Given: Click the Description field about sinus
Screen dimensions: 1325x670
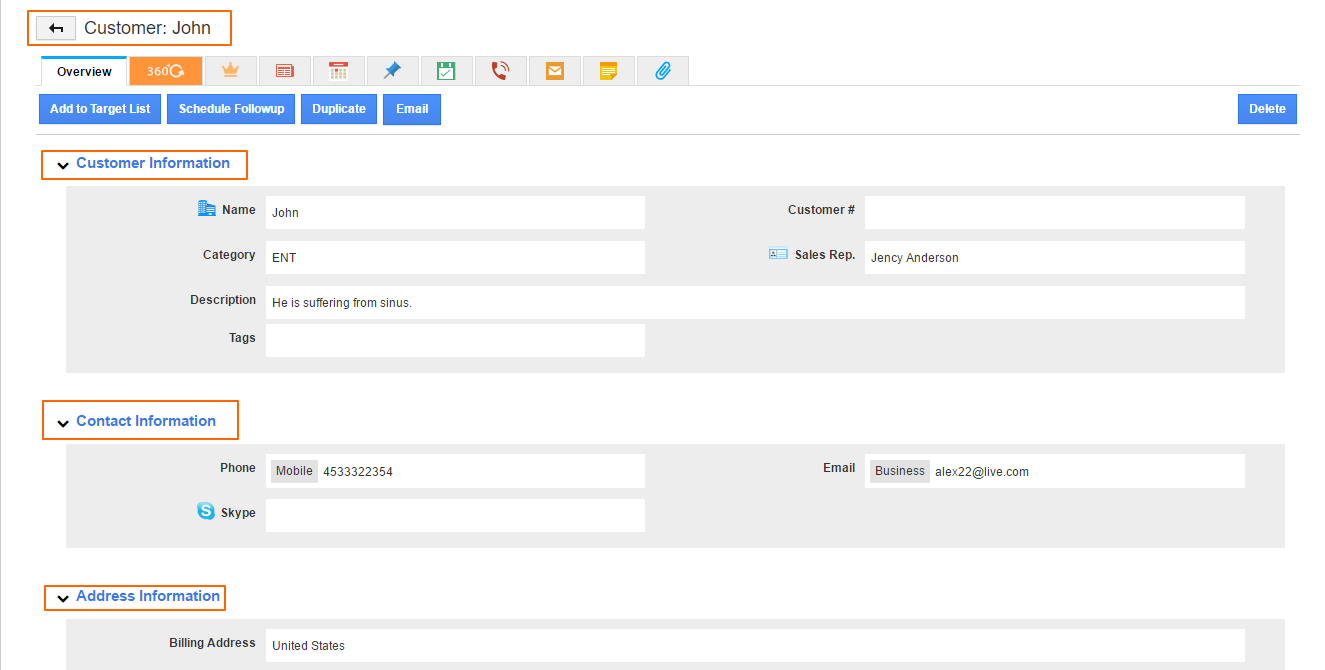Looking at the screenshot, I should pos(755,302).
